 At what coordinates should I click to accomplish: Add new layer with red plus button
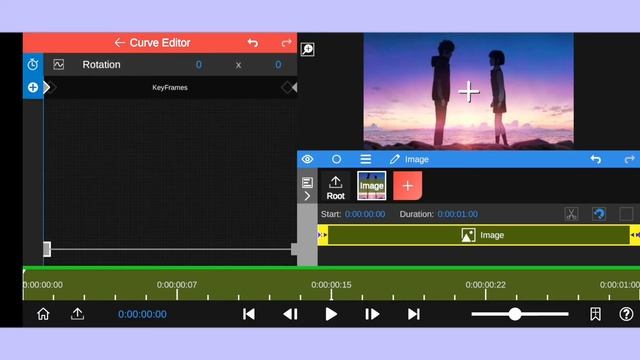(x=408, y=186)
